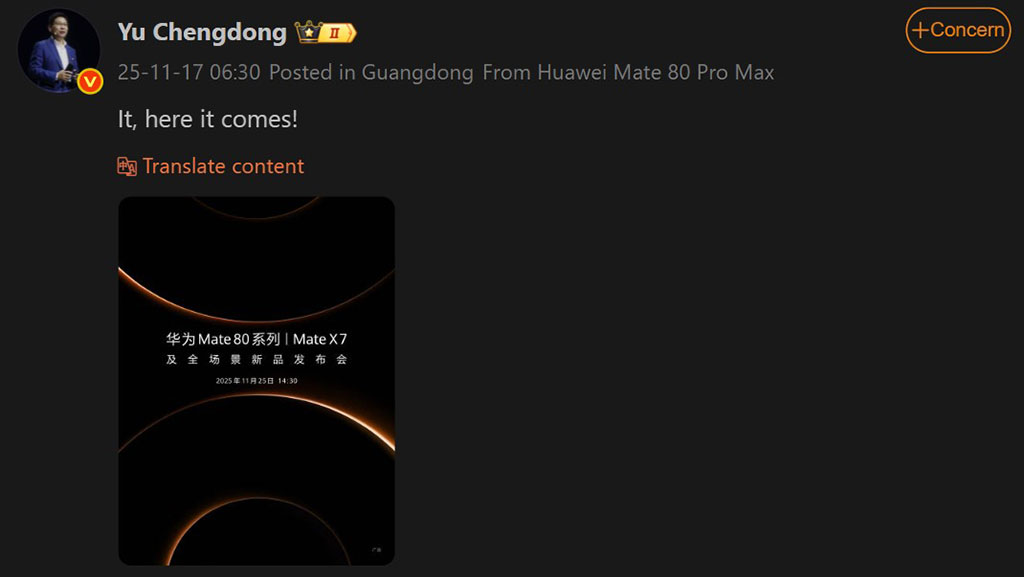
Task: Open the 25-11-17 06:30 post timestamp
Action: pos(189,72)
